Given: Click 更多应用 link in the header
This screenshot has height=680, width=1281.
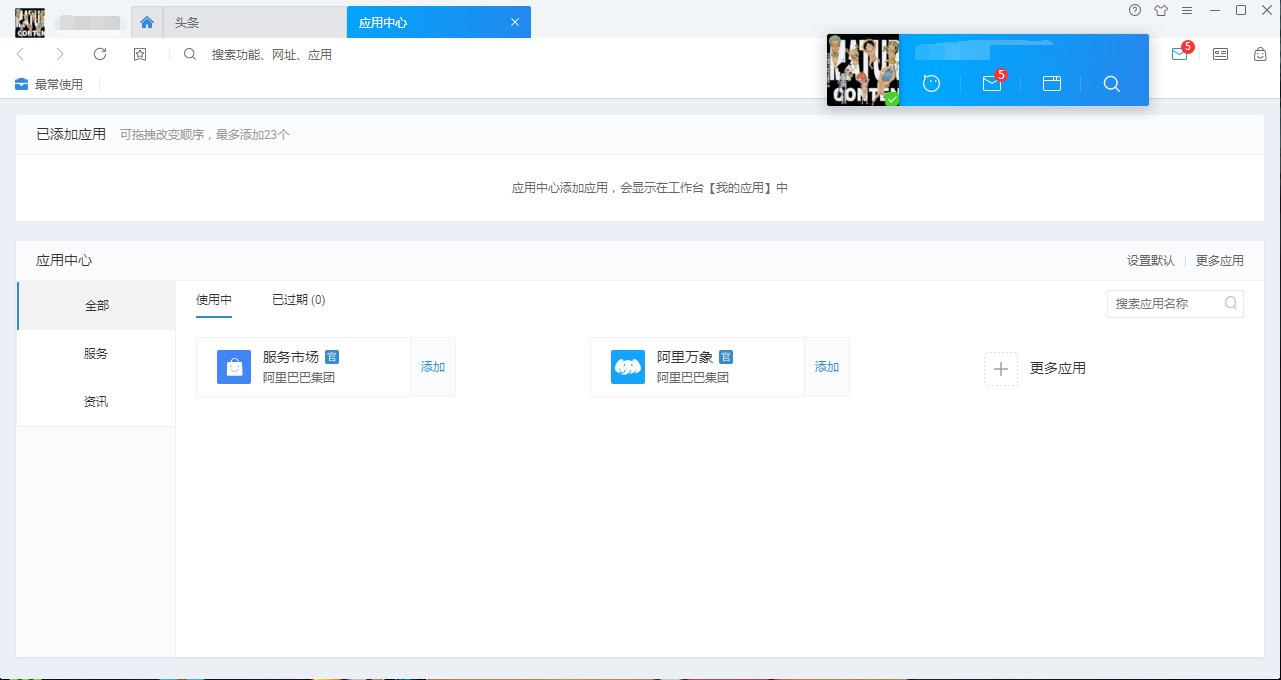Looking at the screenshot, I should point(1220,260).
